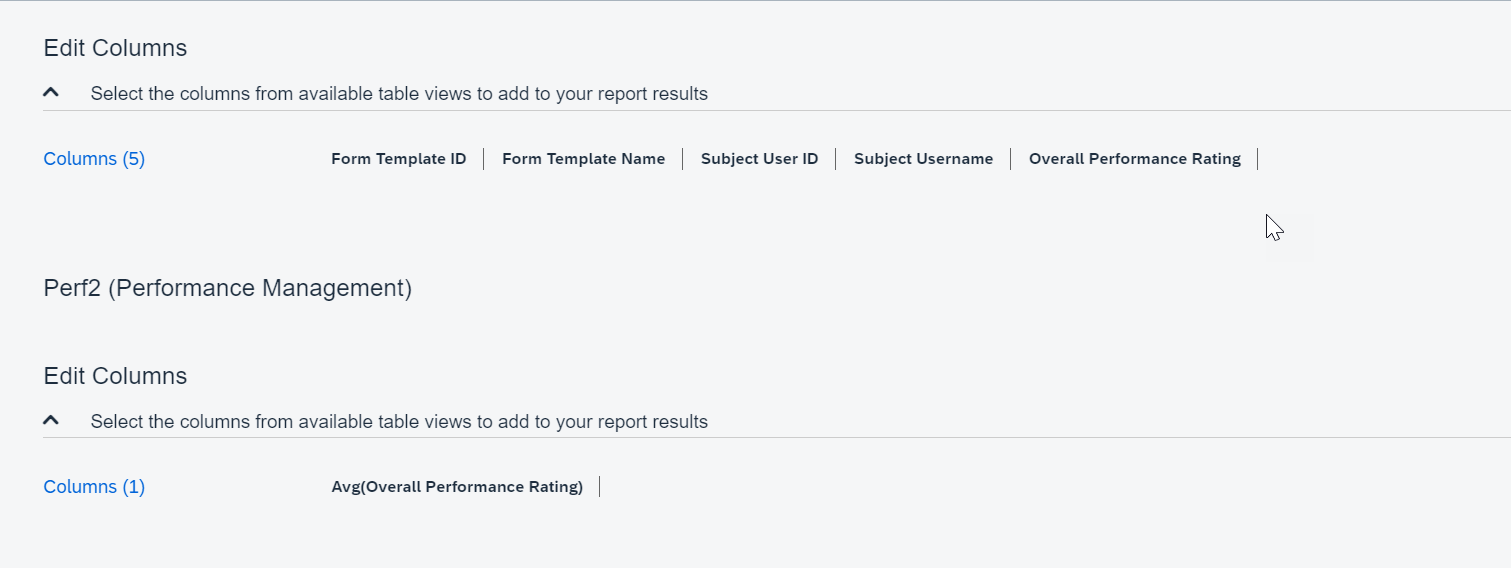Click the column selection hint text above Columns (5)
The height and width of the screenshot is (568, 1511).
(399, 94)
